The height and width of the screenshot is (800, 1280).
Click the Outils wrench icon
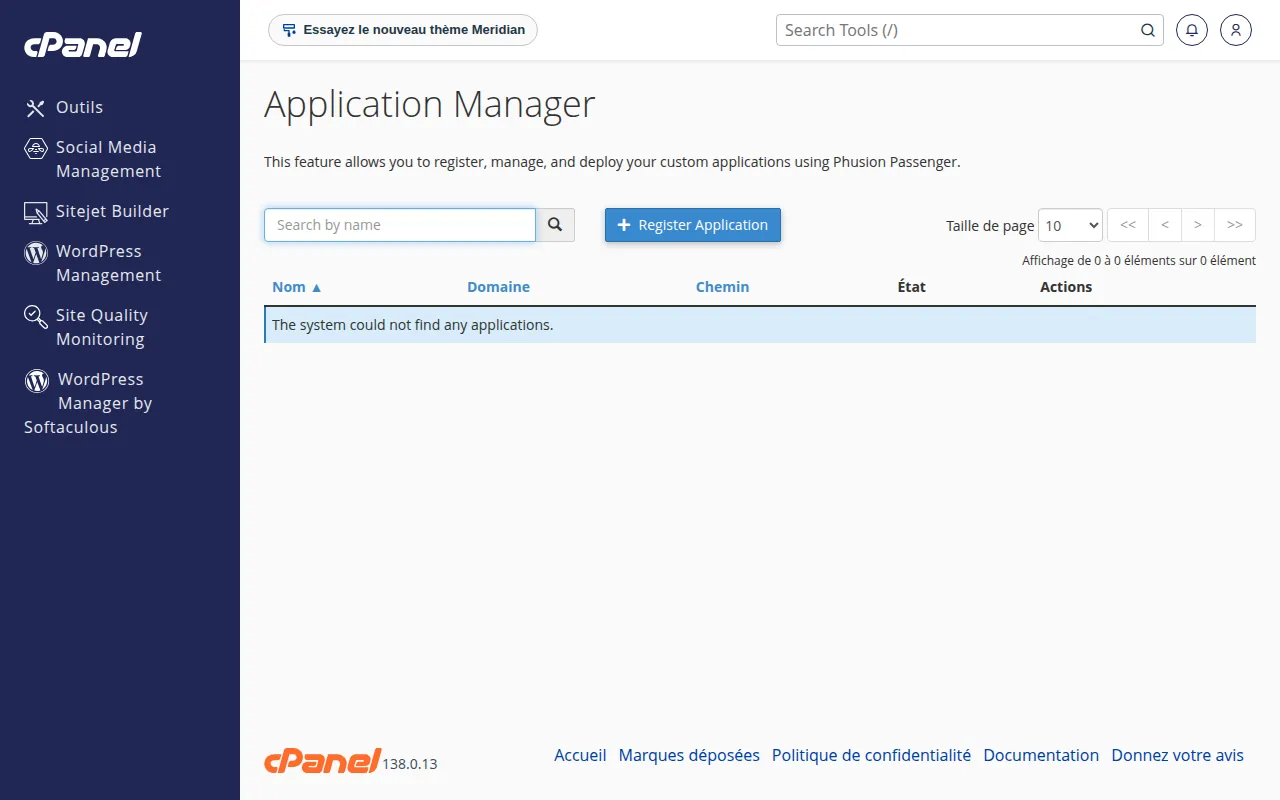36,108
